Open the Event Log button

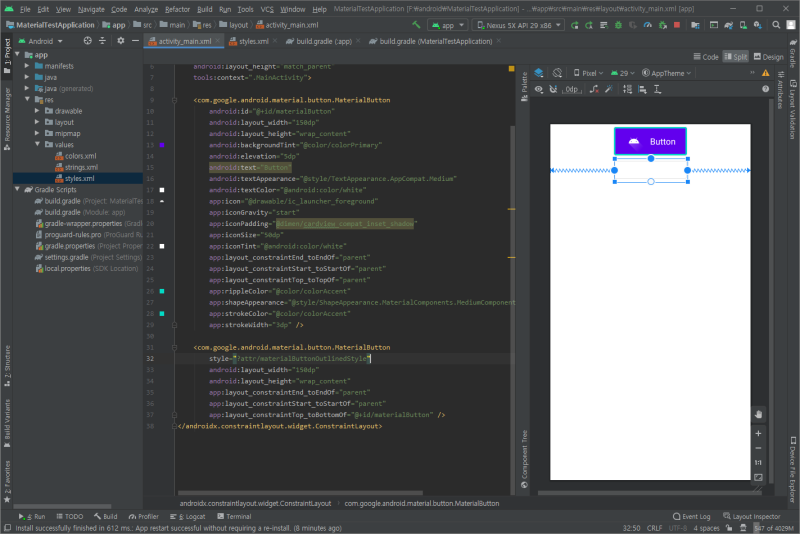[689, 516]
